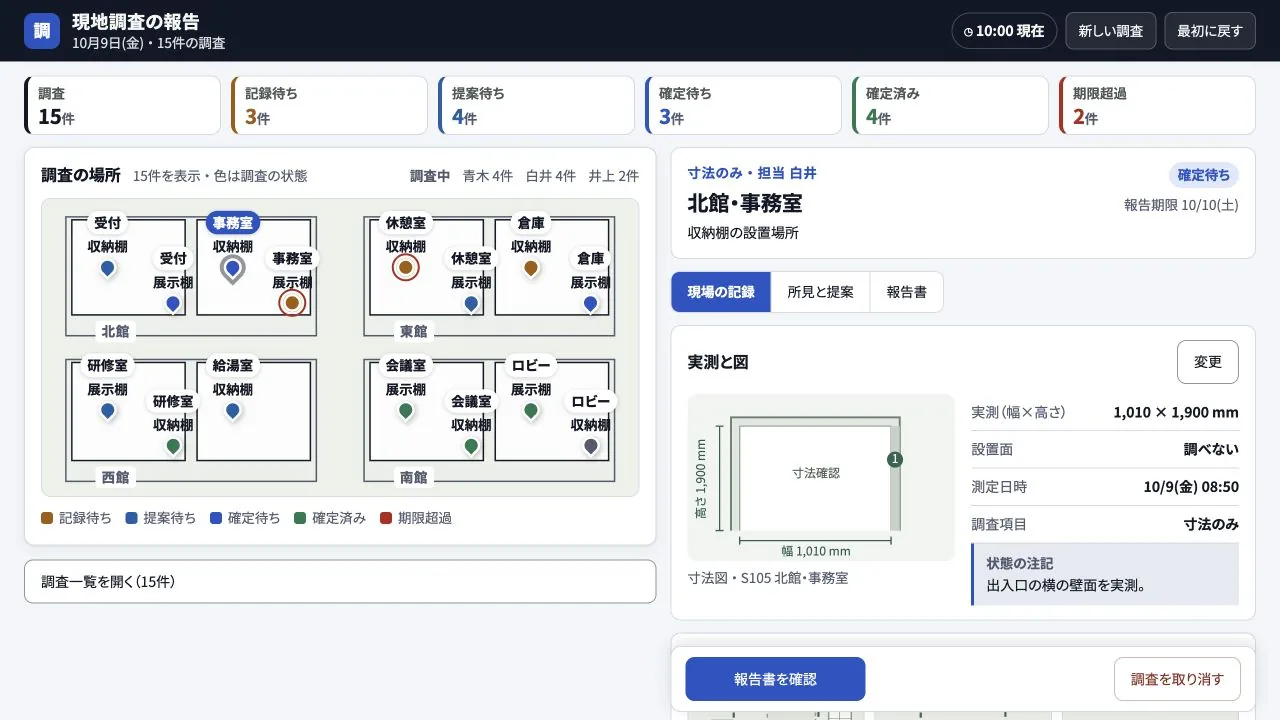
Task: Click the 報告書を確認 button
Action: click(x=775, y=679)
